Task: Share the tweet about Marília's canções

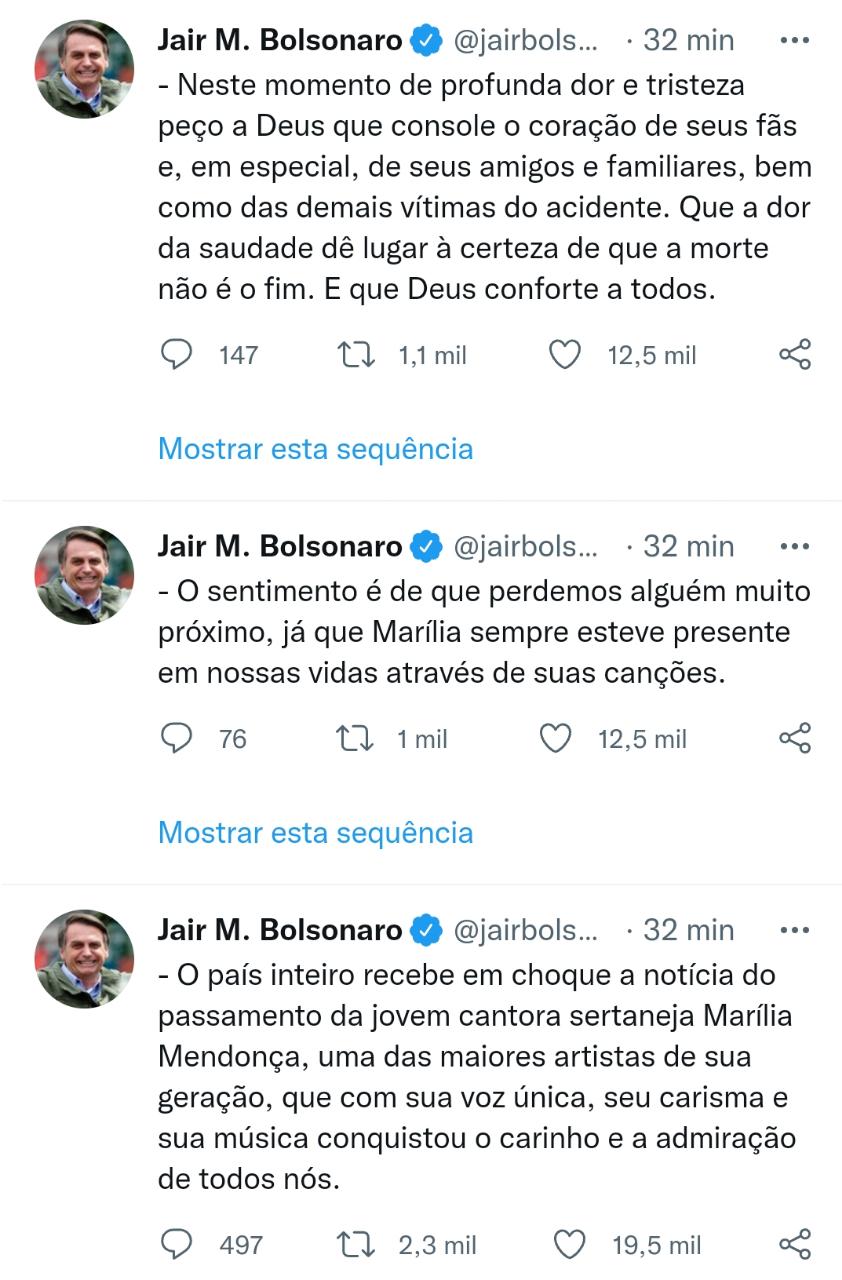Action: 795,739
